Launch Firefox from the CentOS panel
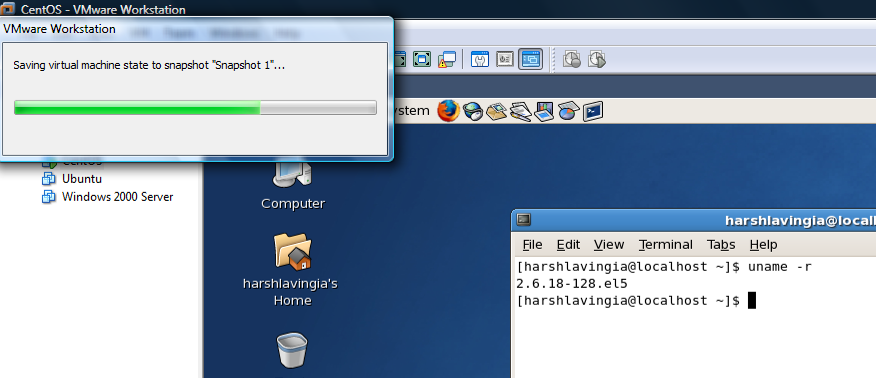 [x=447, y=111]
